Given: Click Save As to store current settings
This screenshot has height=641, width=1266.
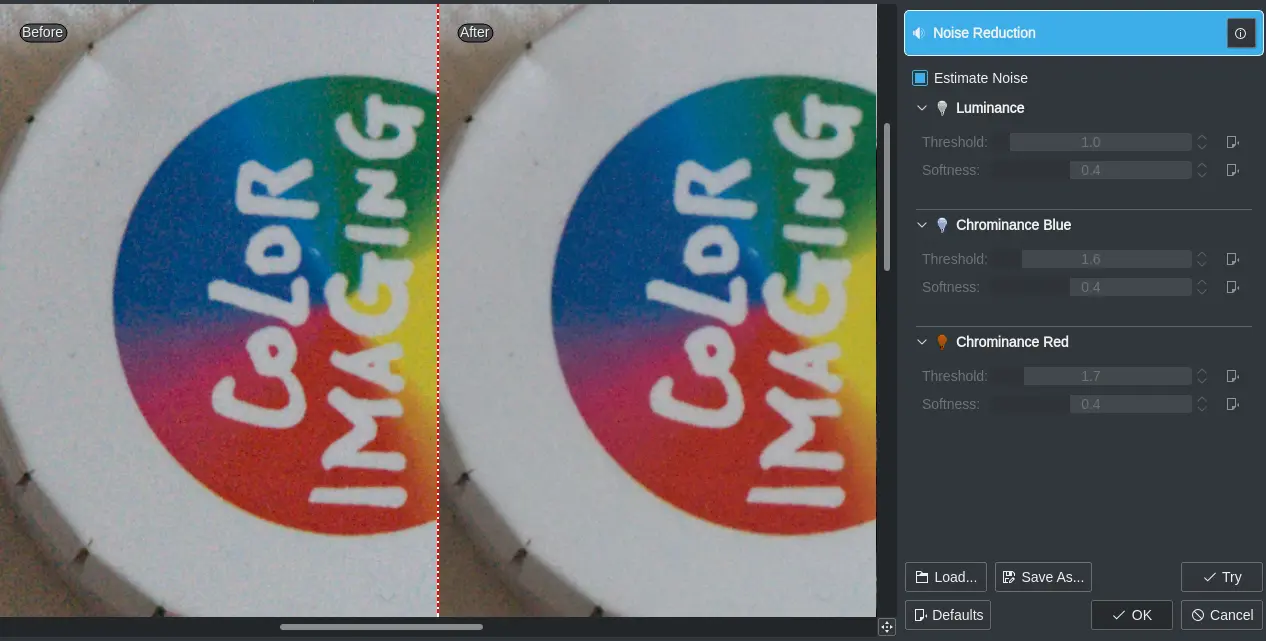Looking at the screenshot, I should tap(1043, 577).
